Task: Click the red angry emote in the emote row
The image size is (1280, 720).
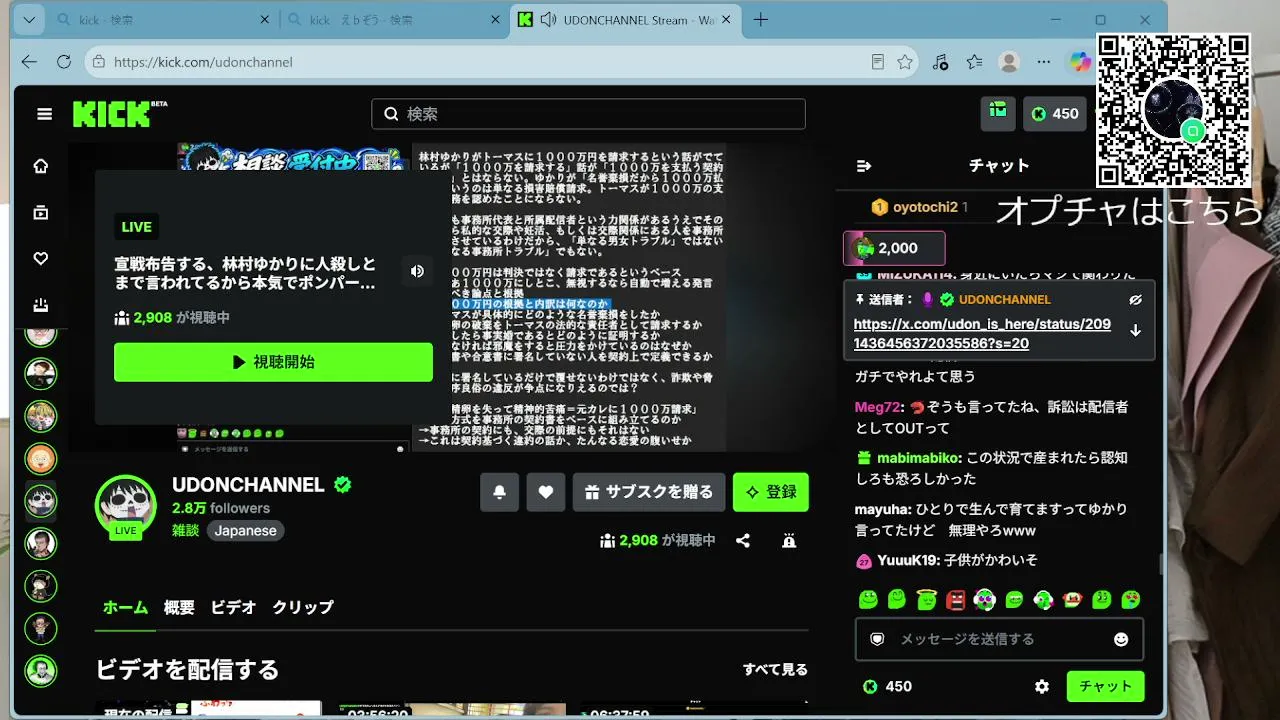Action: point(956,600)
